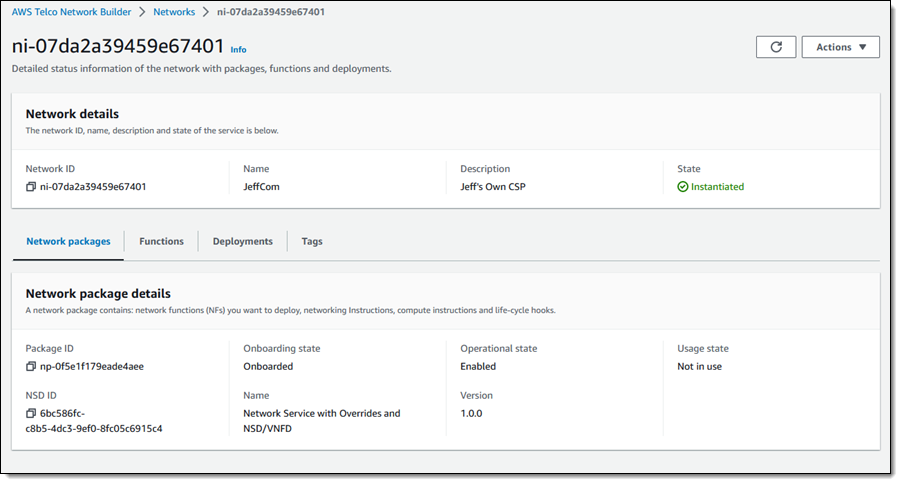The image size is (901, 484).
Task: Click the Network ID value under Network details
Action: point(93,187)
